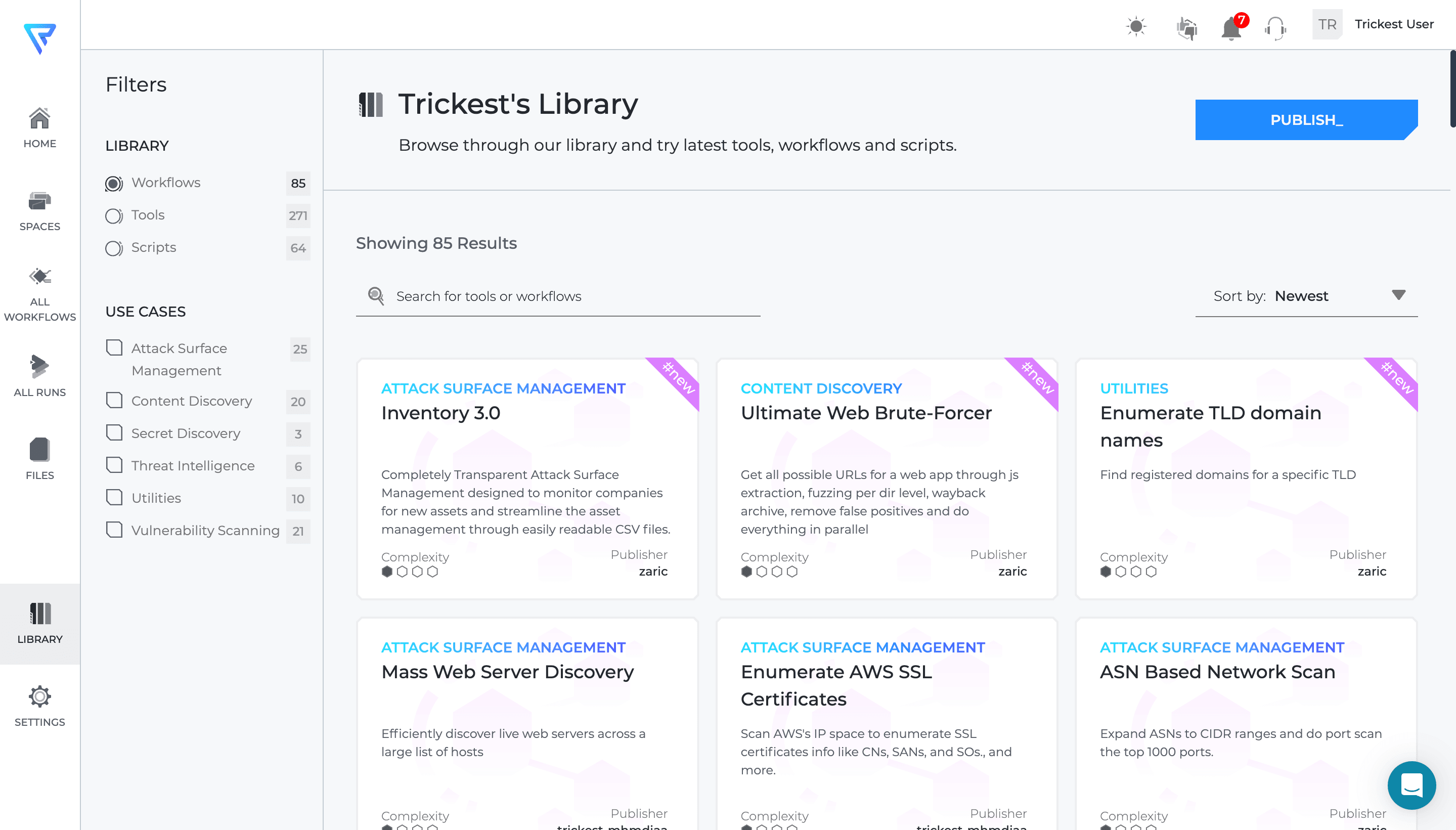
Task: Select the Workflows radio button
Action: [114, 184]
